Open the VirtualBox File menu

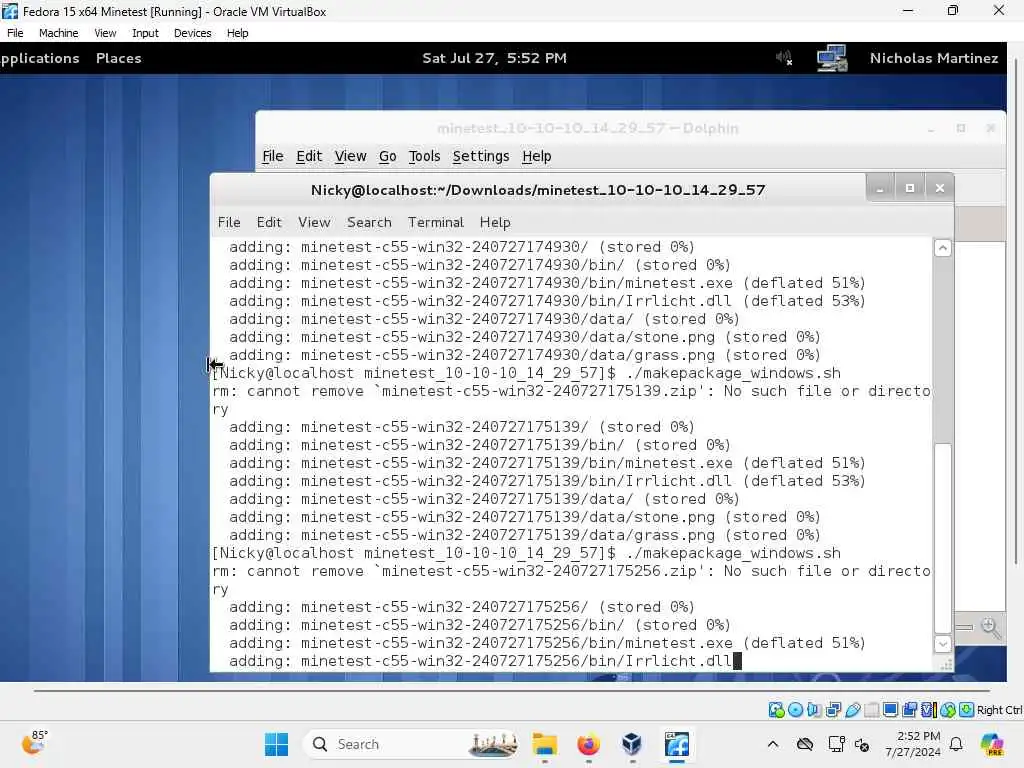click(15, 33)
